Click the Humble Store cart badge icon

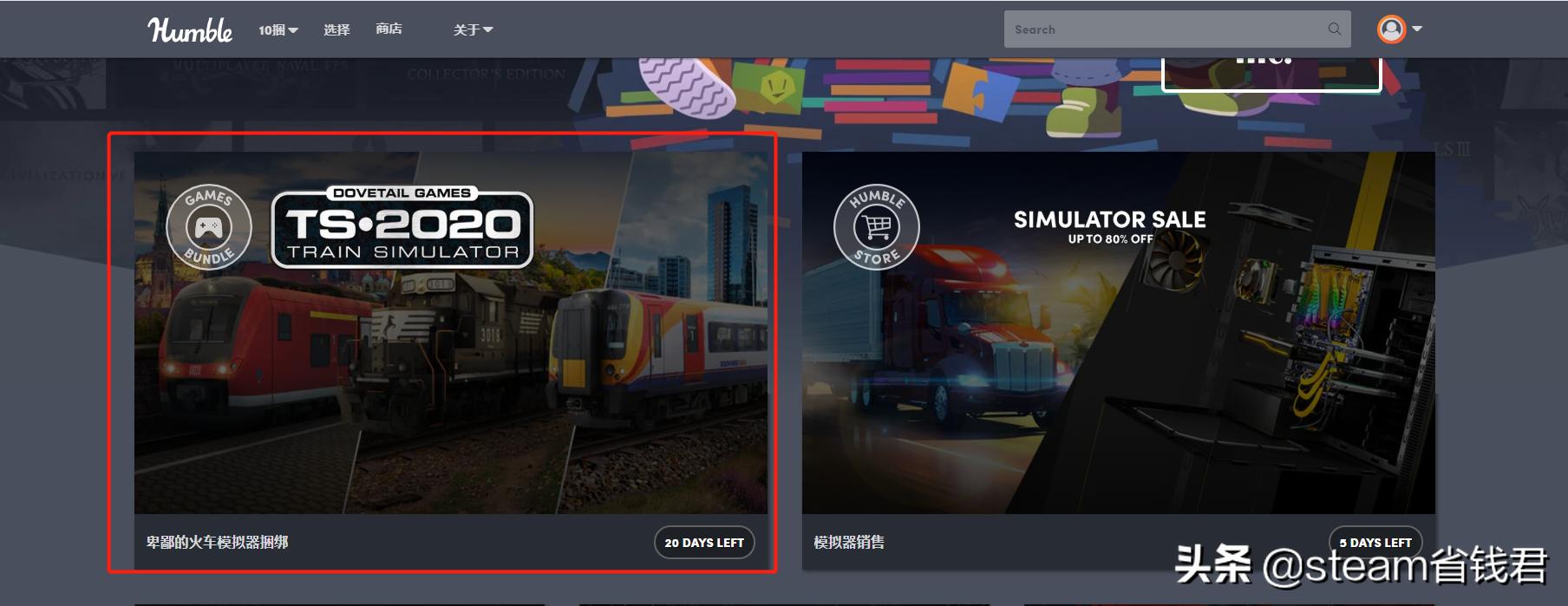coord(877,227)
